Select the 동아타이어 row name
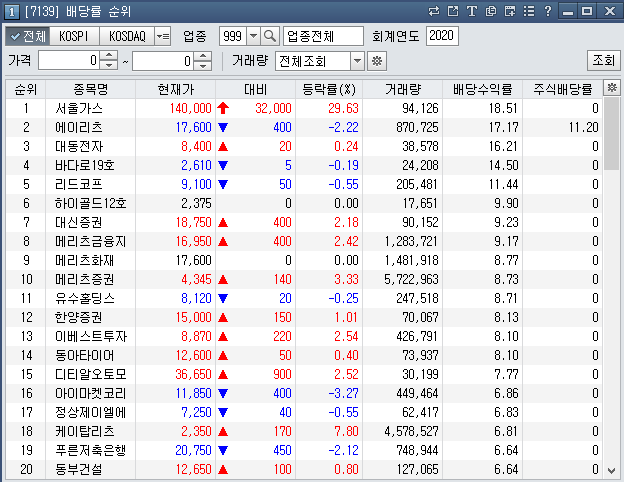 85,355
